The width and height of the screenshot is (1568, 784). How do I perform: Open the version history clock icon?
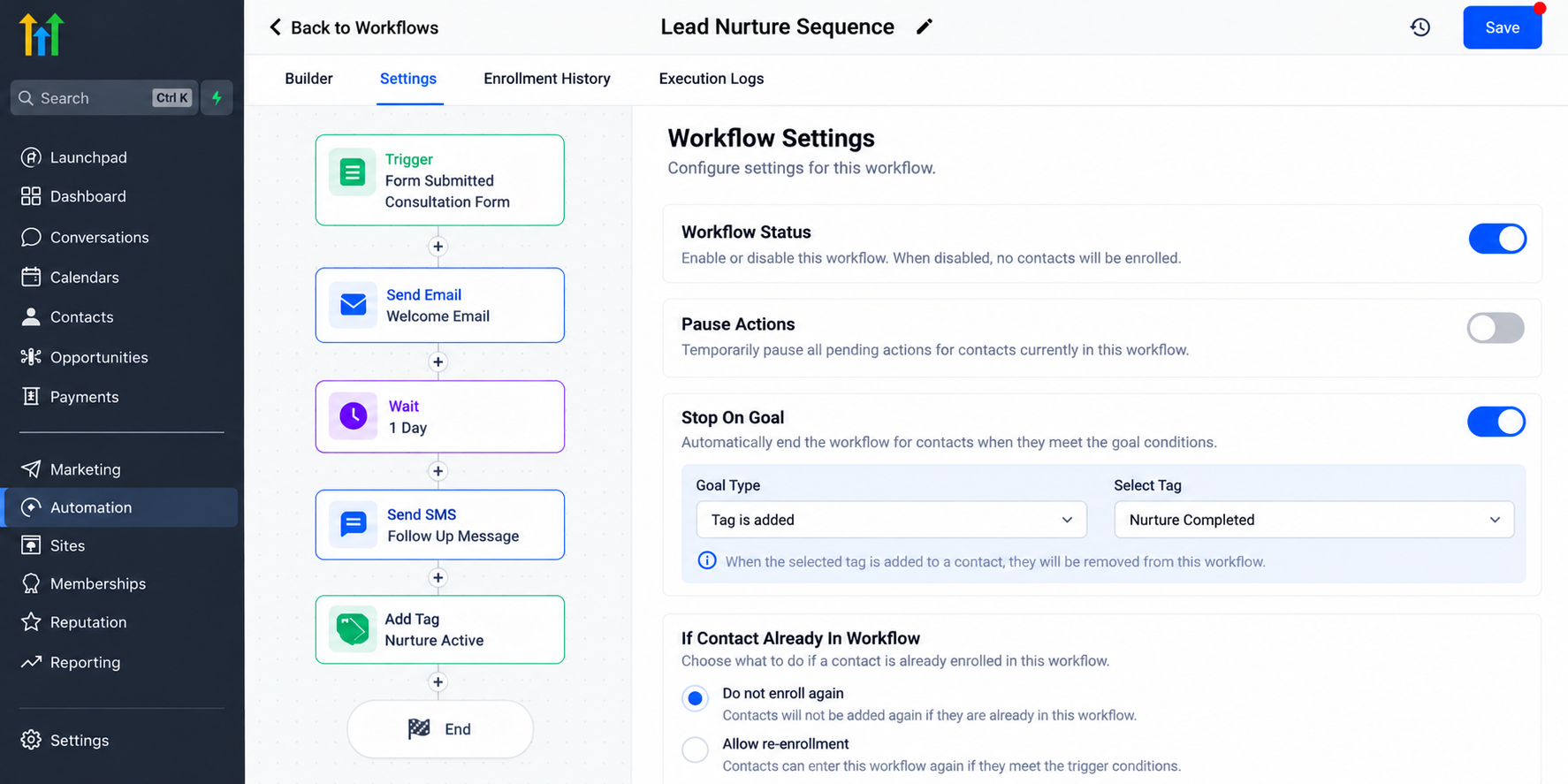point(1420,27)
